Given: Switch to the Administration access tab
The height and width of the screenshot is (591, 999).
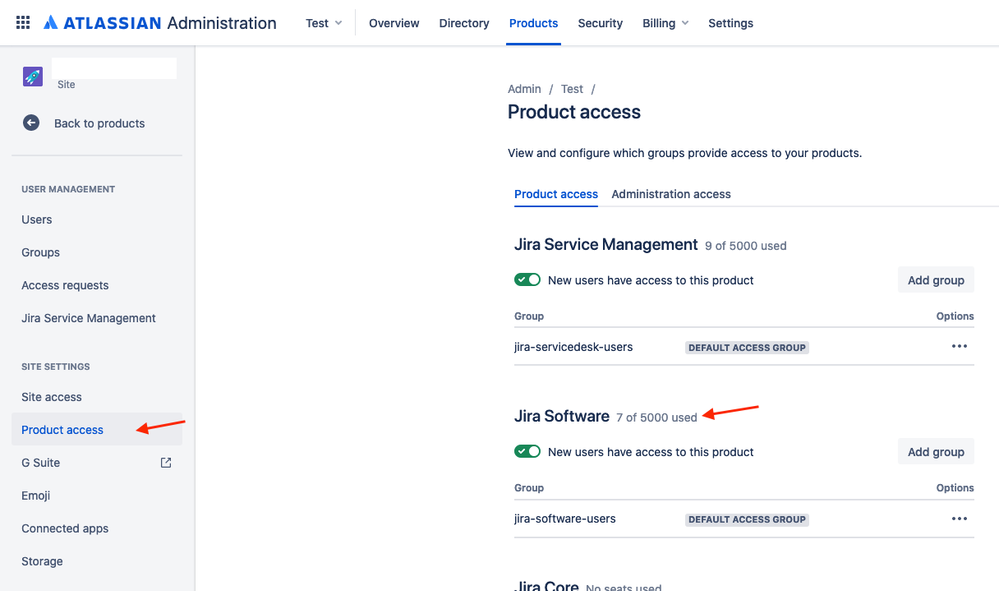Looking at the screenshot, I should (x=671, y=194).
